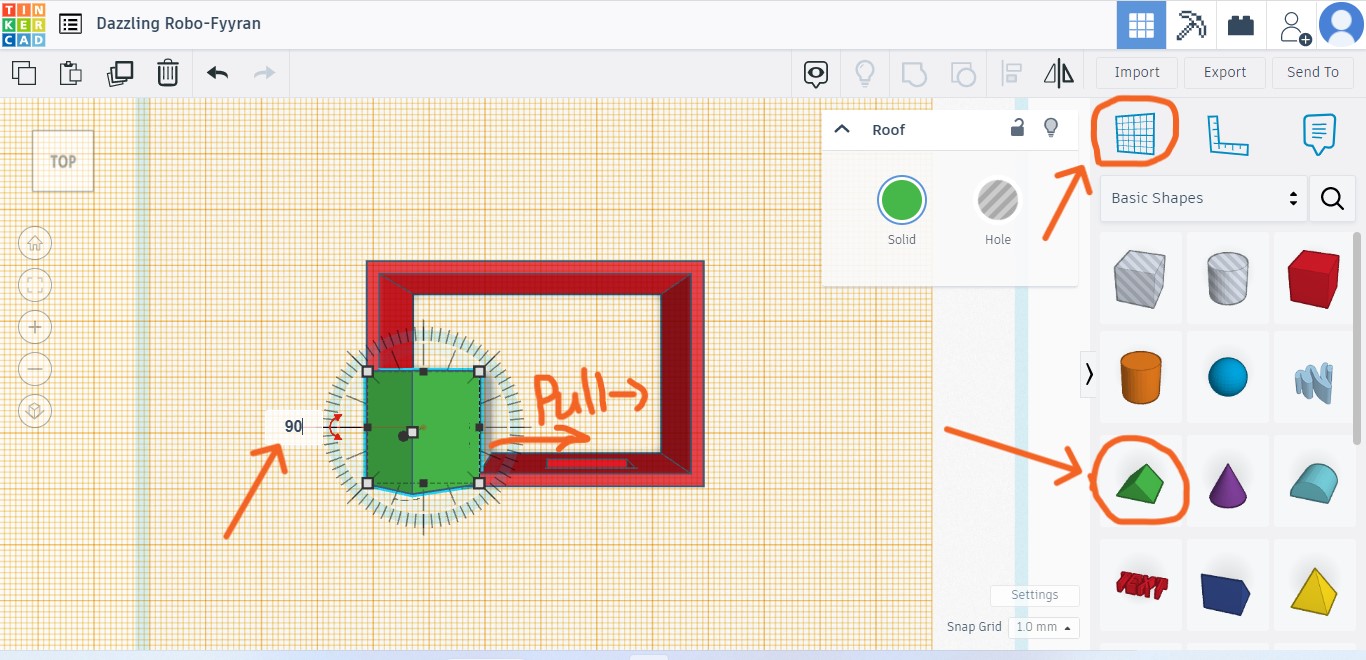Delete selection with the trash icon
Image resolution: width=1366 pixels, height=660 pixels.
[168, 73]
